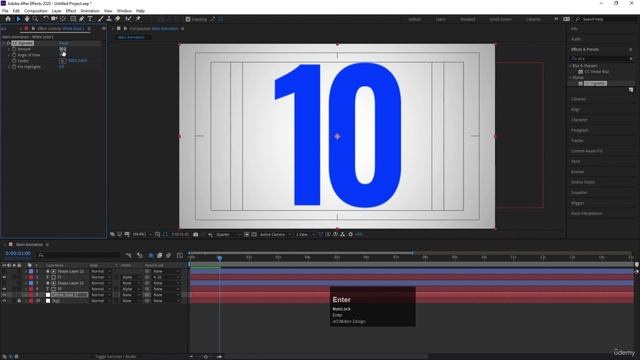Screen dimensions: 640x360
Task: Toggle visibility of text layer 10
Action: pos(4,289)
